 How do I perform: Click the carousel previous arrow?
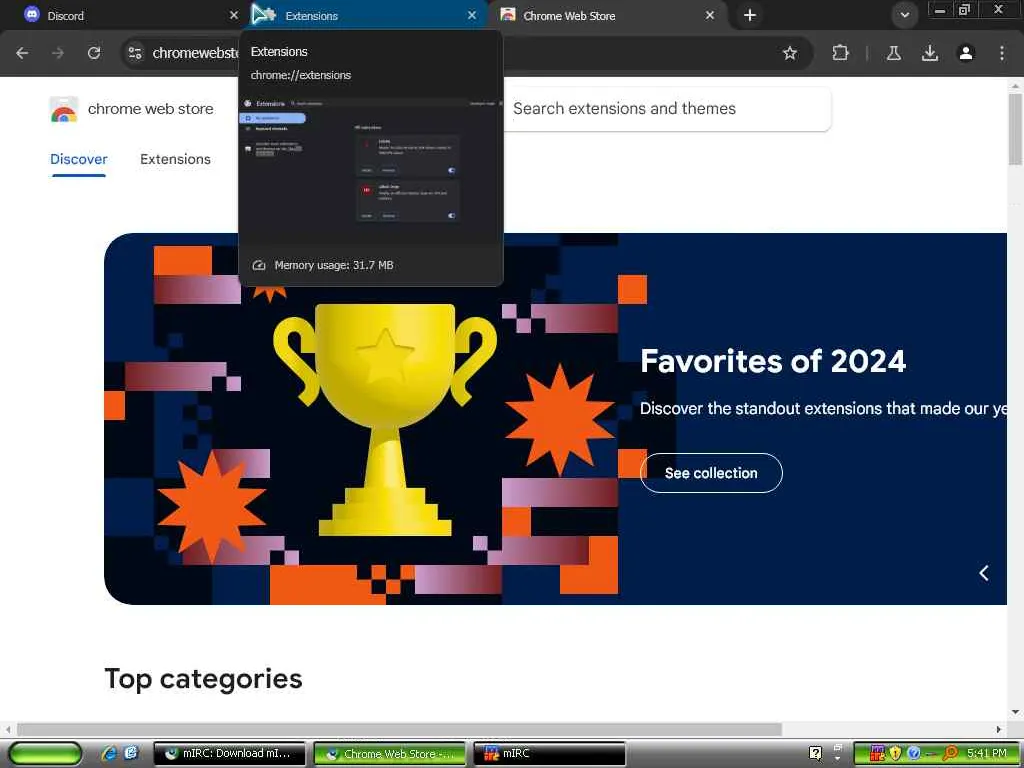click(983, 573)
